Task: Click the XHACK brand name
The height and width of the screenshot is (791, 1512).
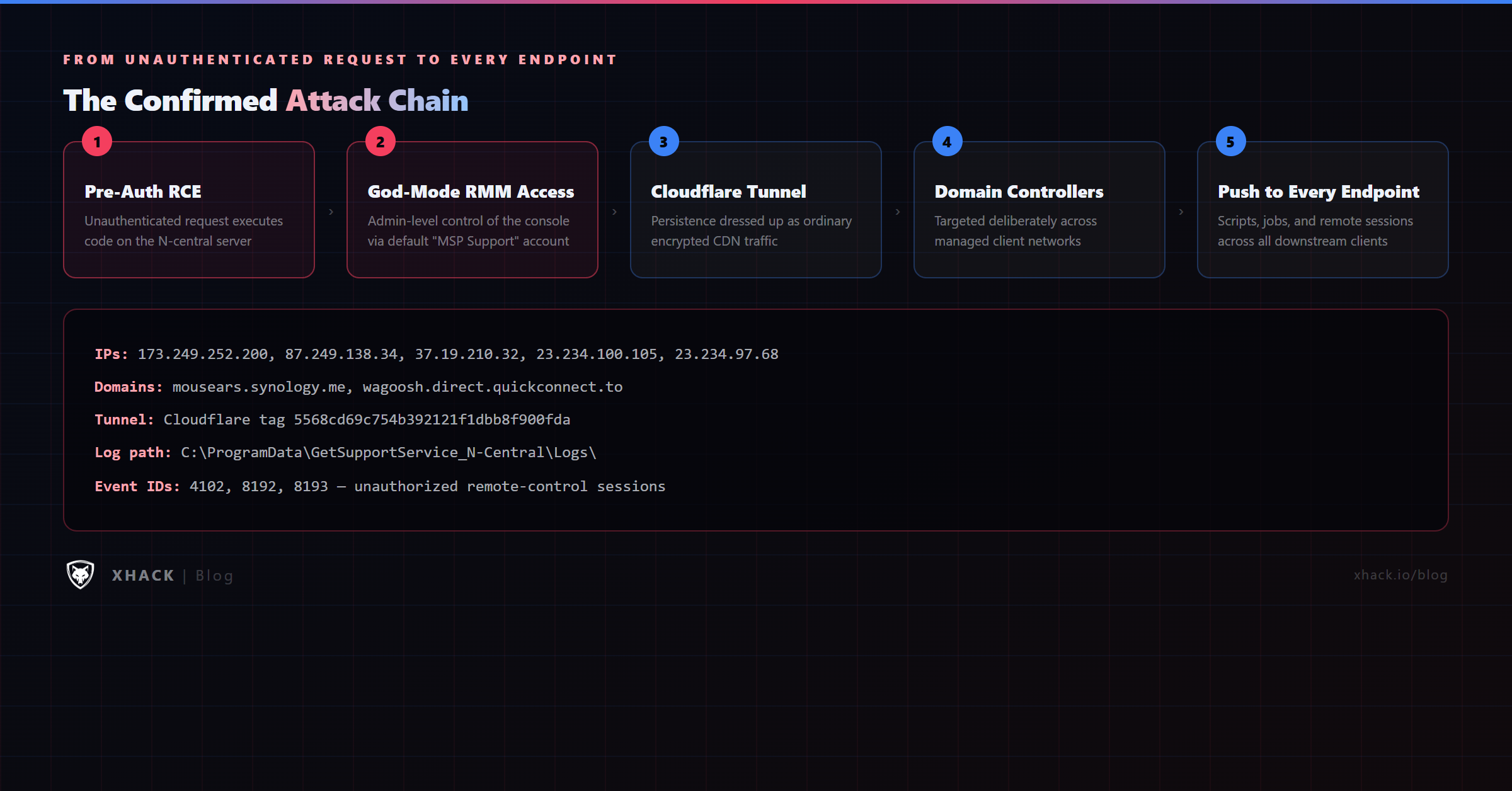Action: 143,576
